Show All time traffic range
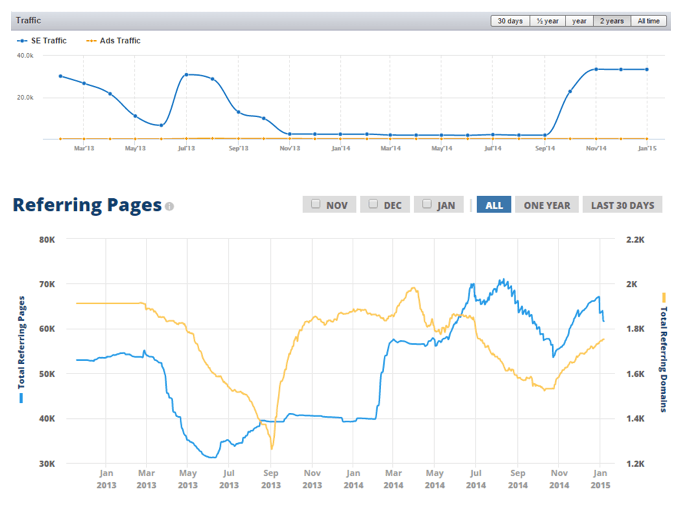The height and width of the screenshot is (505, 679). coord(648,21)
